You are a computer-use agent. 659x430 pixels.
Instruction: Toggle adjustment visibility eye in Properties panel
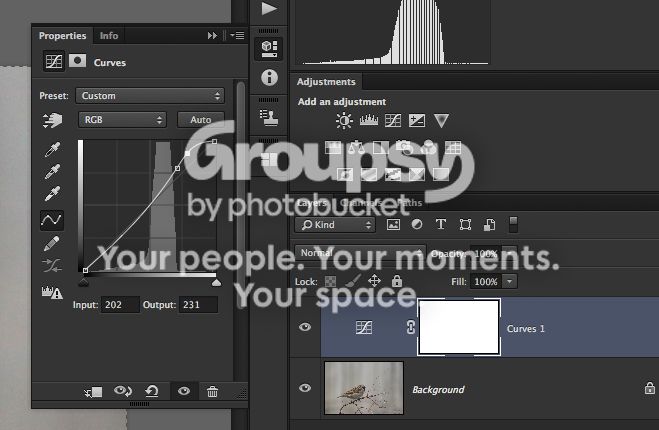[x=184, y=391]
